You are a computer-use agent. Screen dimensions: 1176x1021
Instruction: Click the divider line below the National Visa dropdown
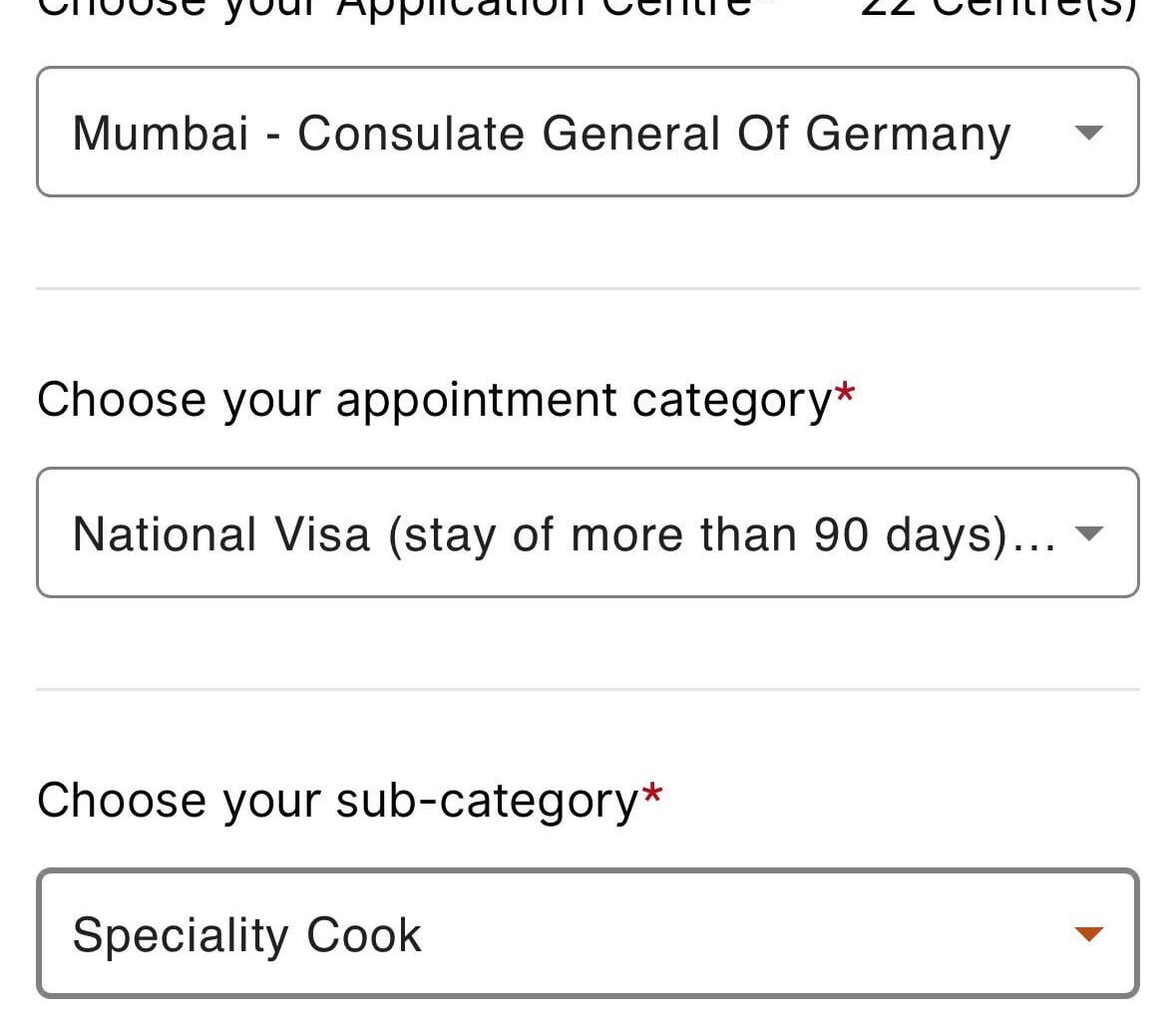pos(587,689)
